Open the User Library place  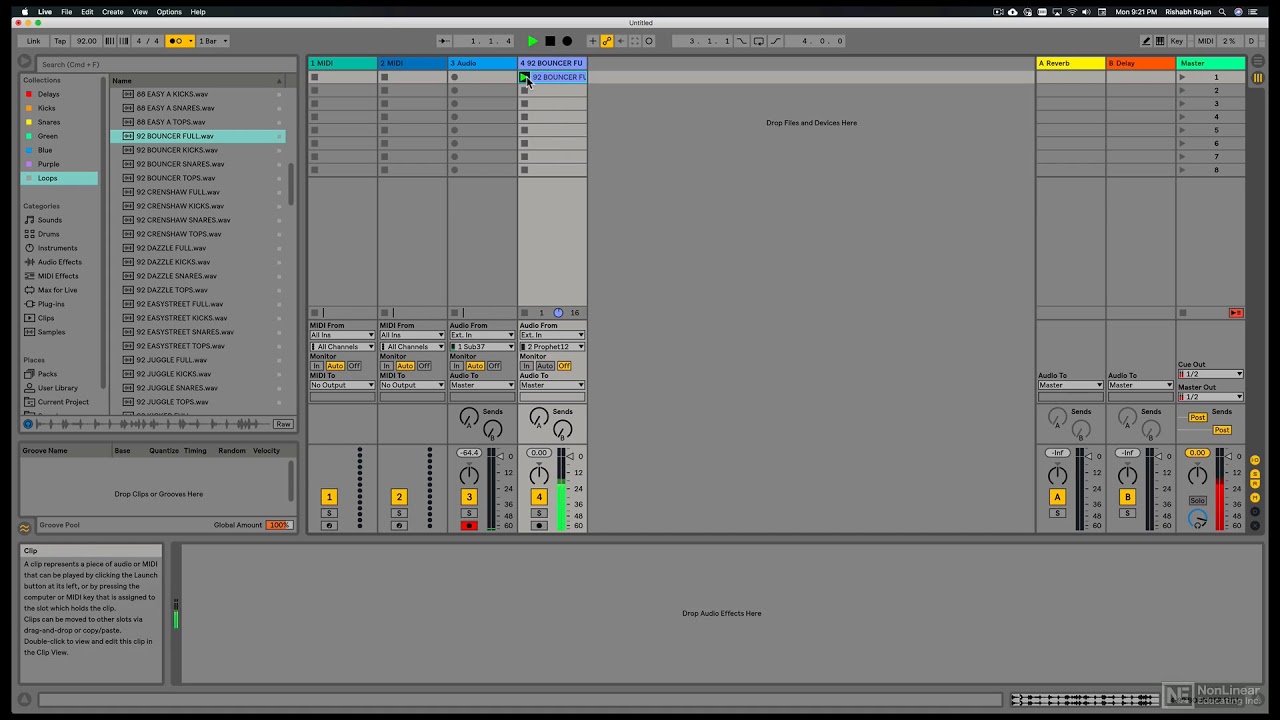(57, 388)
